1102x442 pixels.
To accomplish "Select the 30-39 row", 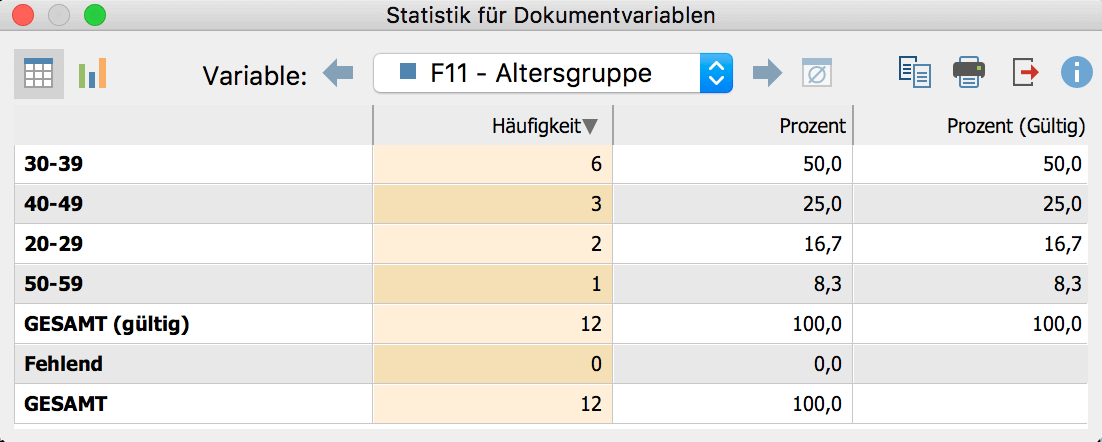I will [551, 164].
